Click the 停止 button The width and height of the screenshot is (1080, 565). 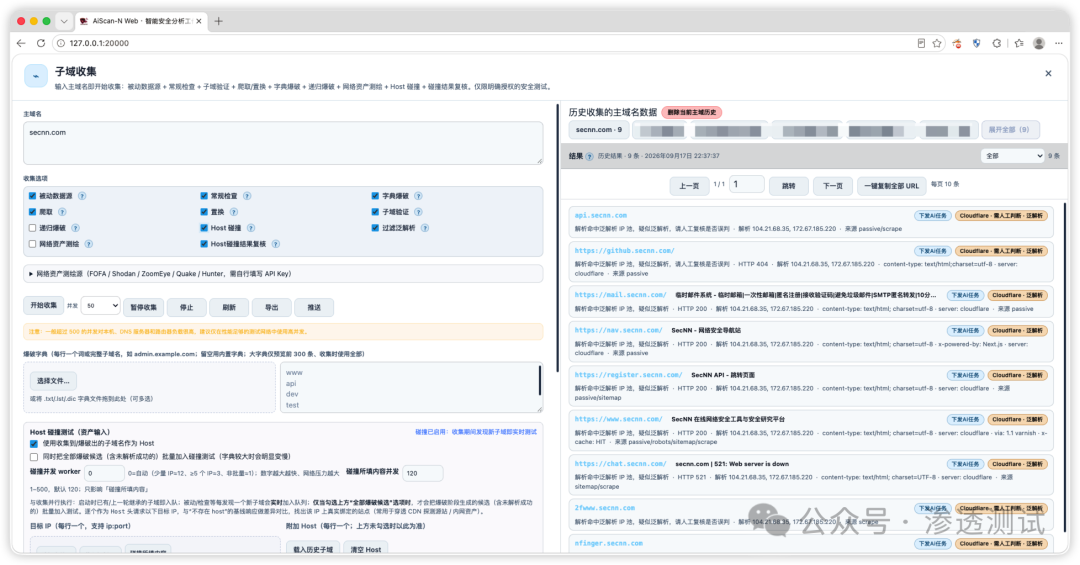[187, 307]
